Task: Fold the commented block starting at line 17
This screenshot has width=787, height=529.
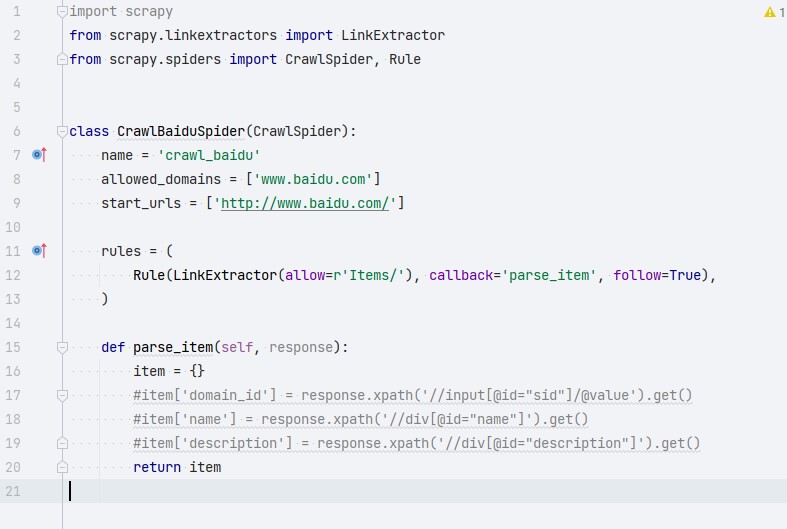Action: tap(63, 395)
